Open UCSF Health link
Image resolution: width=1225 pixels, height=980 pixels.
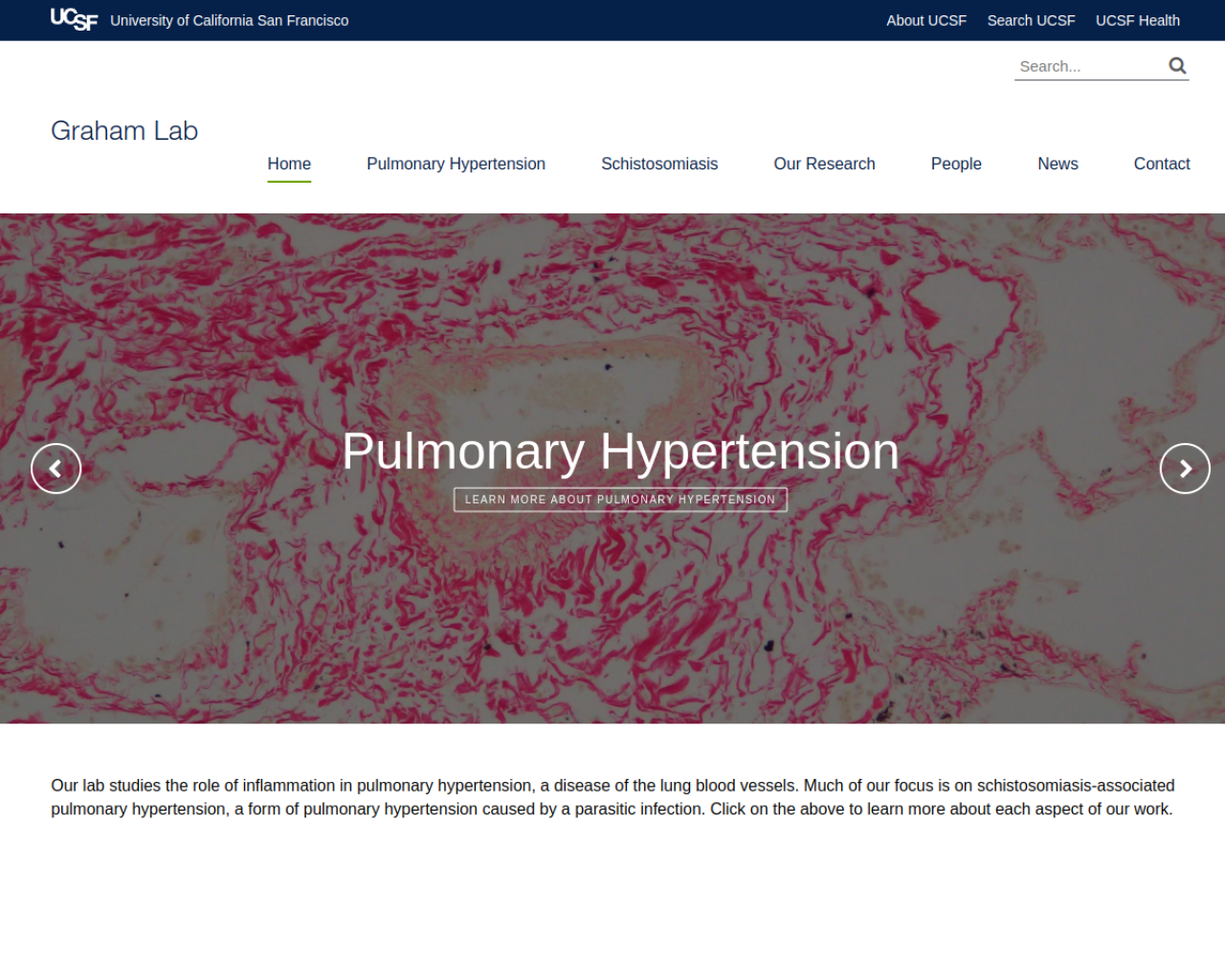1137,20
